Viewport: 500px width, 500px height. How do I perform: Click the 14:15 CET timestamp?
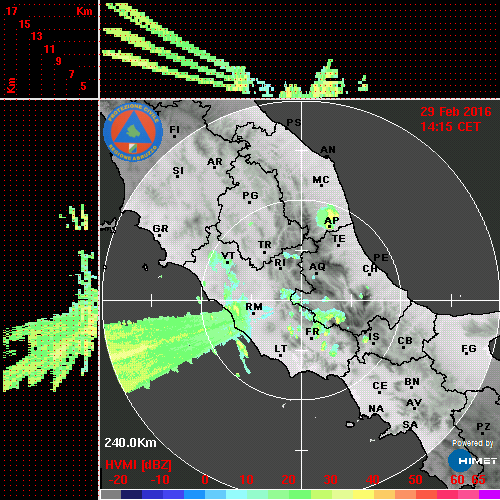[x=450, y=127]
